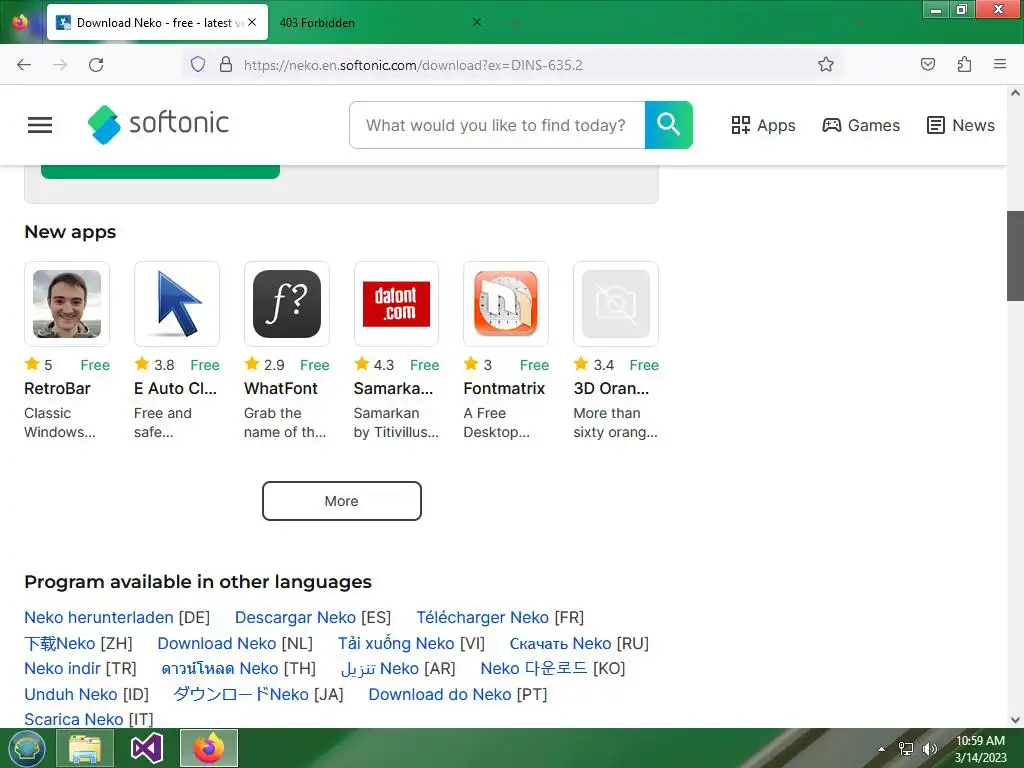1024x768 pixels.
Task: Open the Samarkan dafont.com icon
Action: point(396,304)
